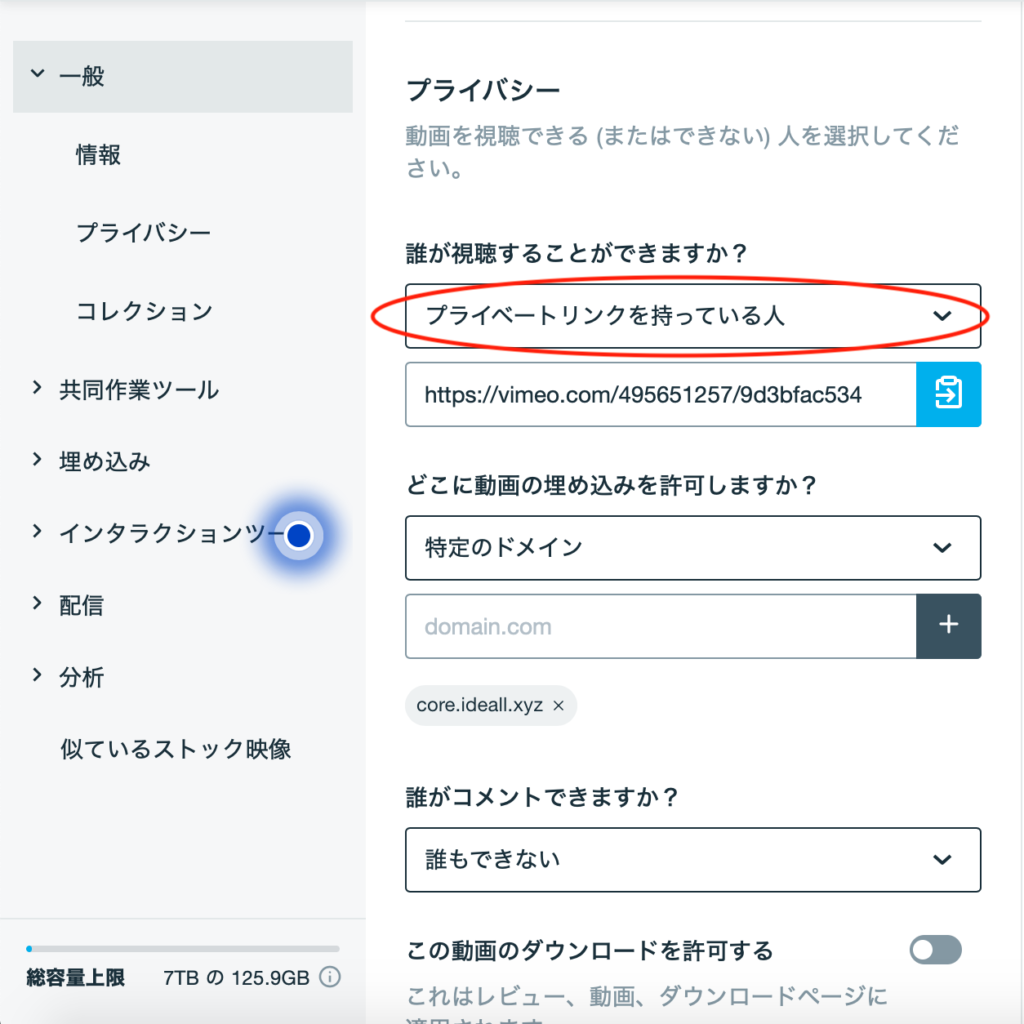Remove the core.ideall.xyz domain tag
Viewport: 1024px width, 1024px height.
[x=559, y=706]
